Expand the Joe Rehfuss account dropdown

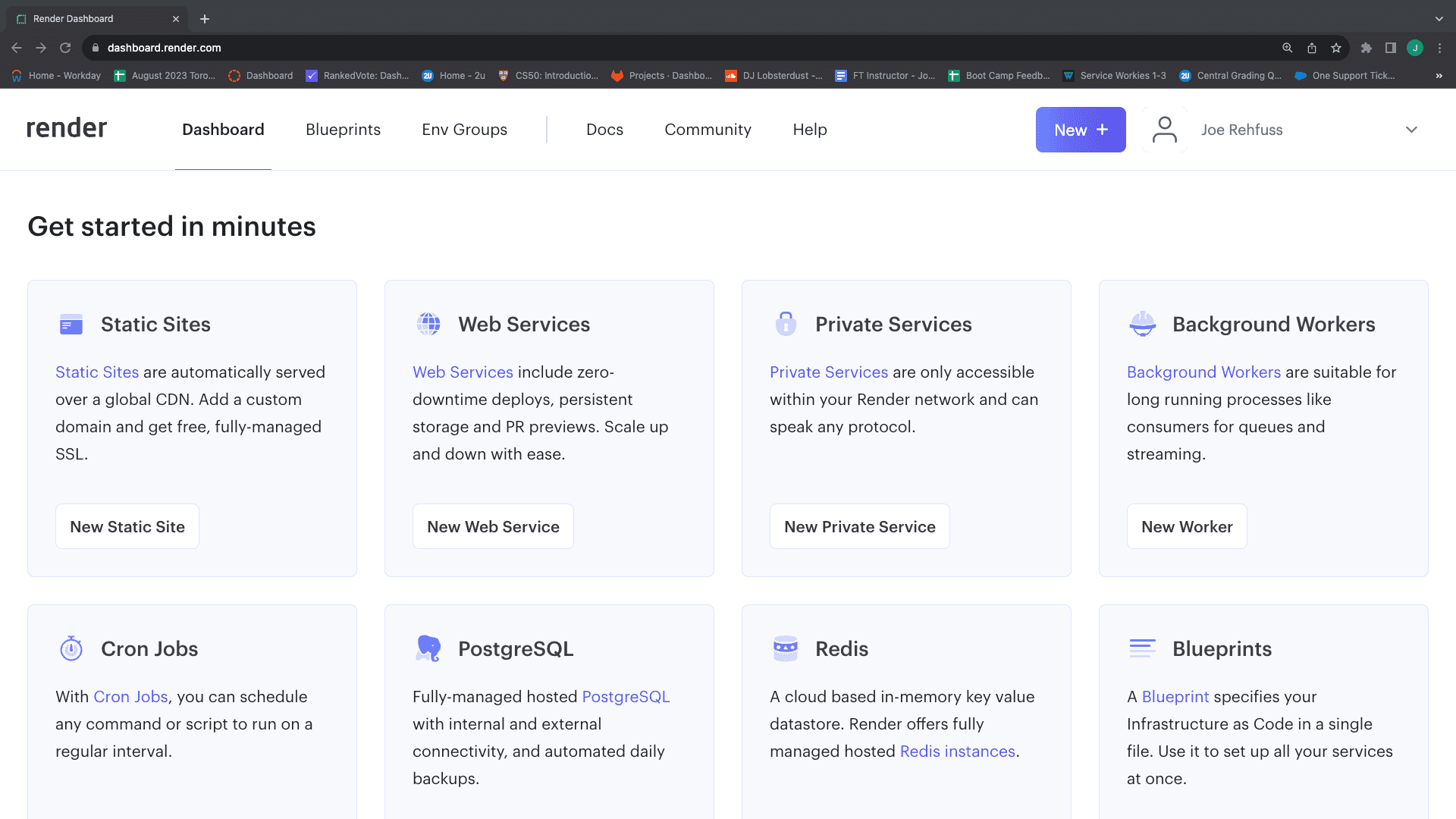[x=1411, y=130]
